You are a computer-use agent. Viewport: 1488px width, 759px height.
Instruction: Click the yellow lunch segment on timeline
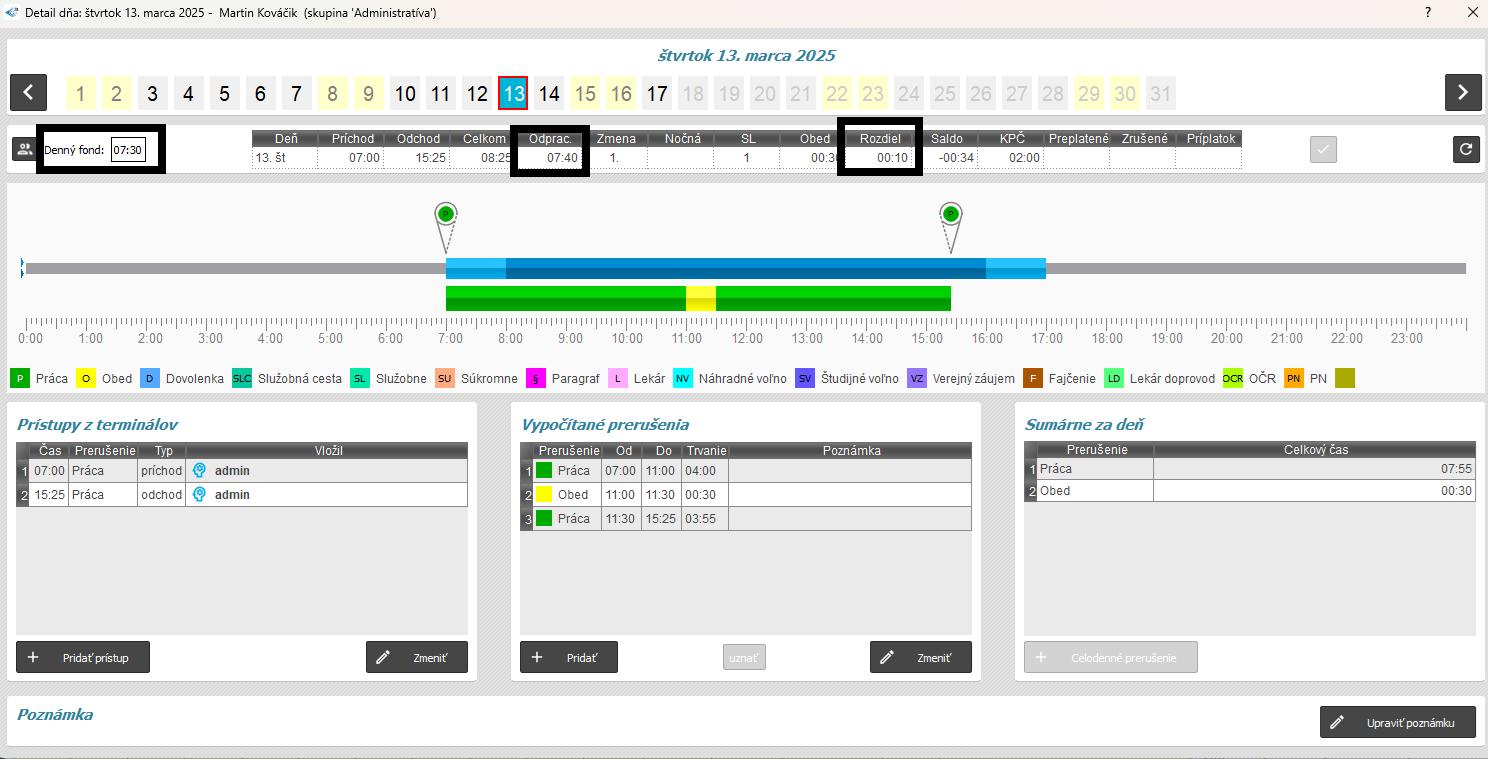(701, 298)
